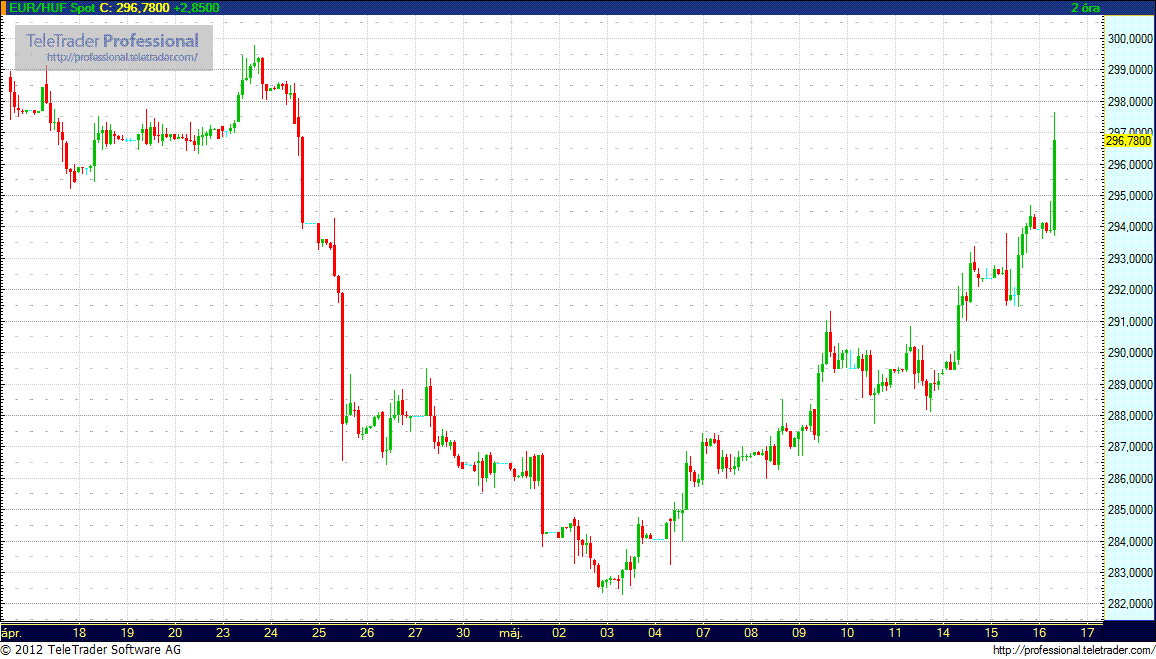
Task: Click the 289,0000 price axis label
Action: coord(1129,385)
